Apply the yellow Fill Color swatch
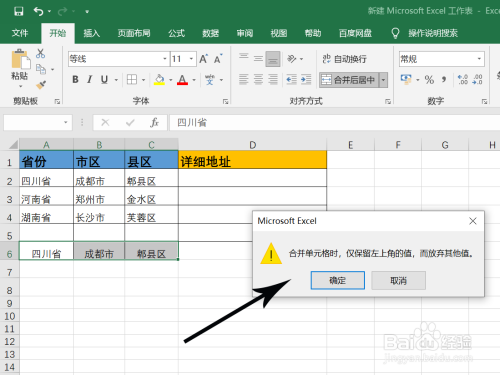This screenshot has width=500, height=375. [159, 79]
